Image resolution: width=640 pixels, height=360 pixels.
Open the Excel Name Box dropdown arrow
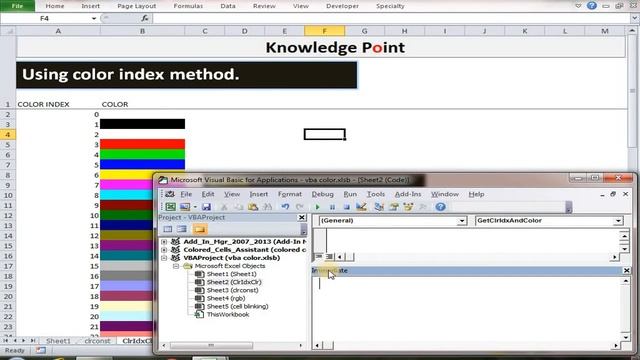tap(93, 18)
